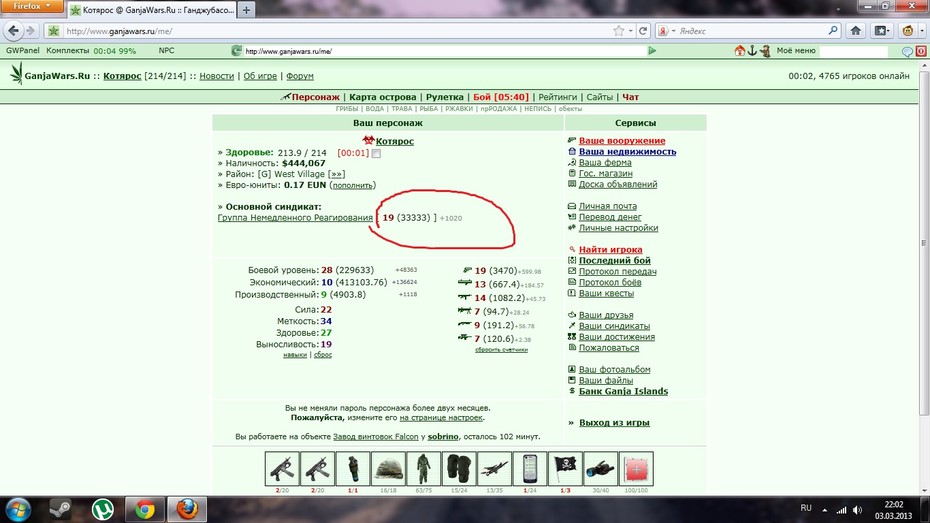This screenshot has width=930, height=523.
Task: Open the Firefox bookmarks toolbar button
Action: click(x=882, y=31)
